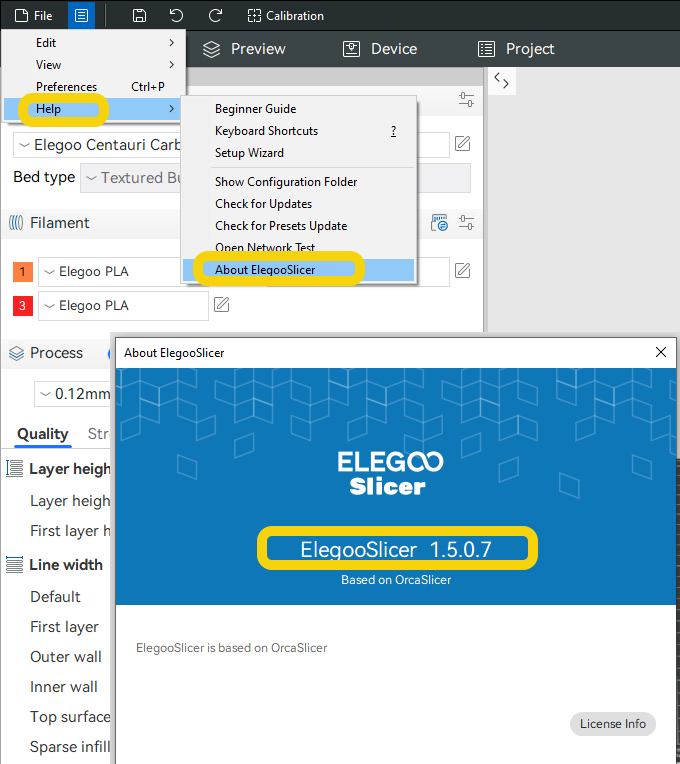Collapse the sidebar with the chevron toggle
680x764 pixels.
pyautogui.click(x=502, y=82)
